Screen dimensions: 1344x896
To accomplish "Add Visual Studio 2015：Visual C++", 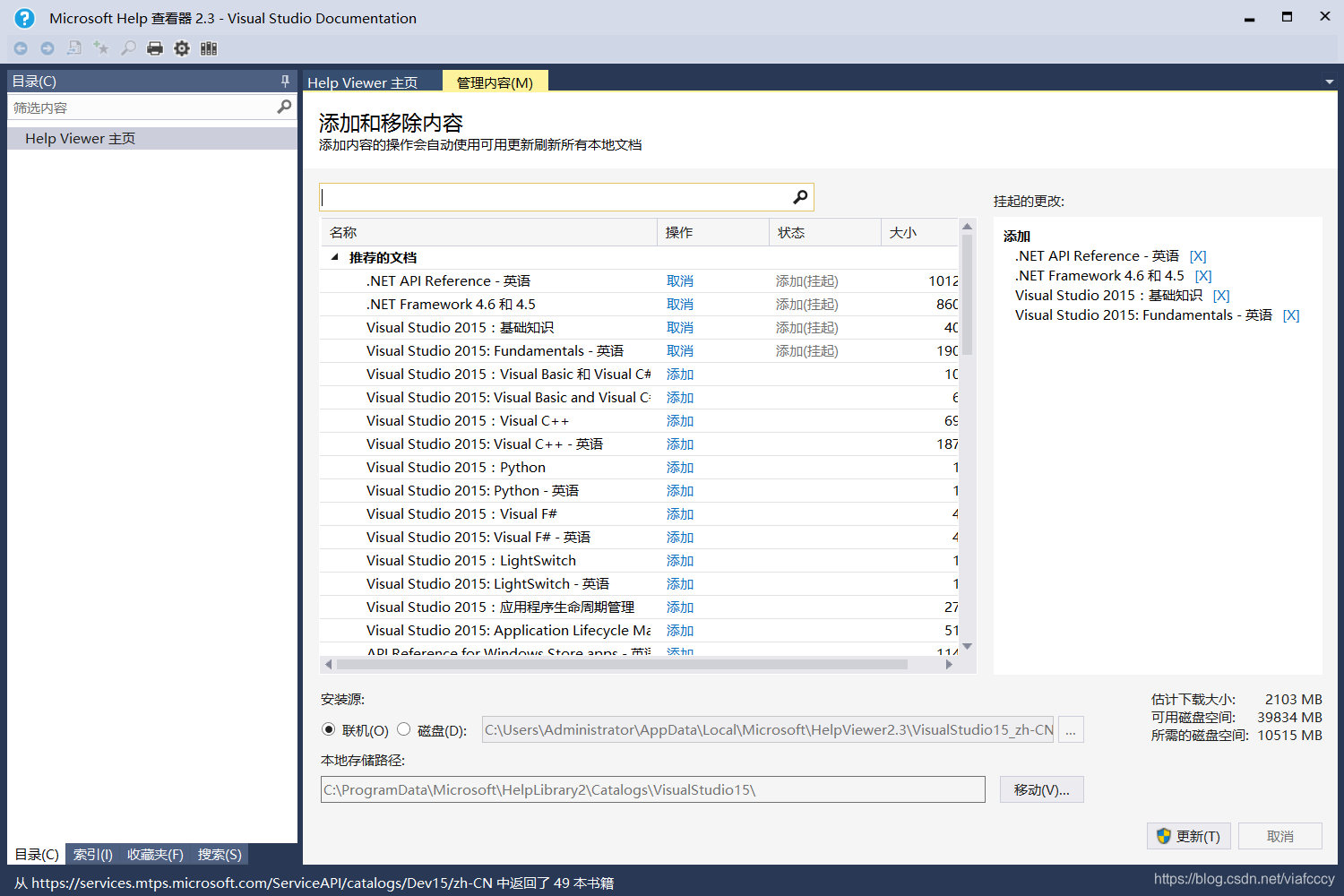I will tap(680, 421).
